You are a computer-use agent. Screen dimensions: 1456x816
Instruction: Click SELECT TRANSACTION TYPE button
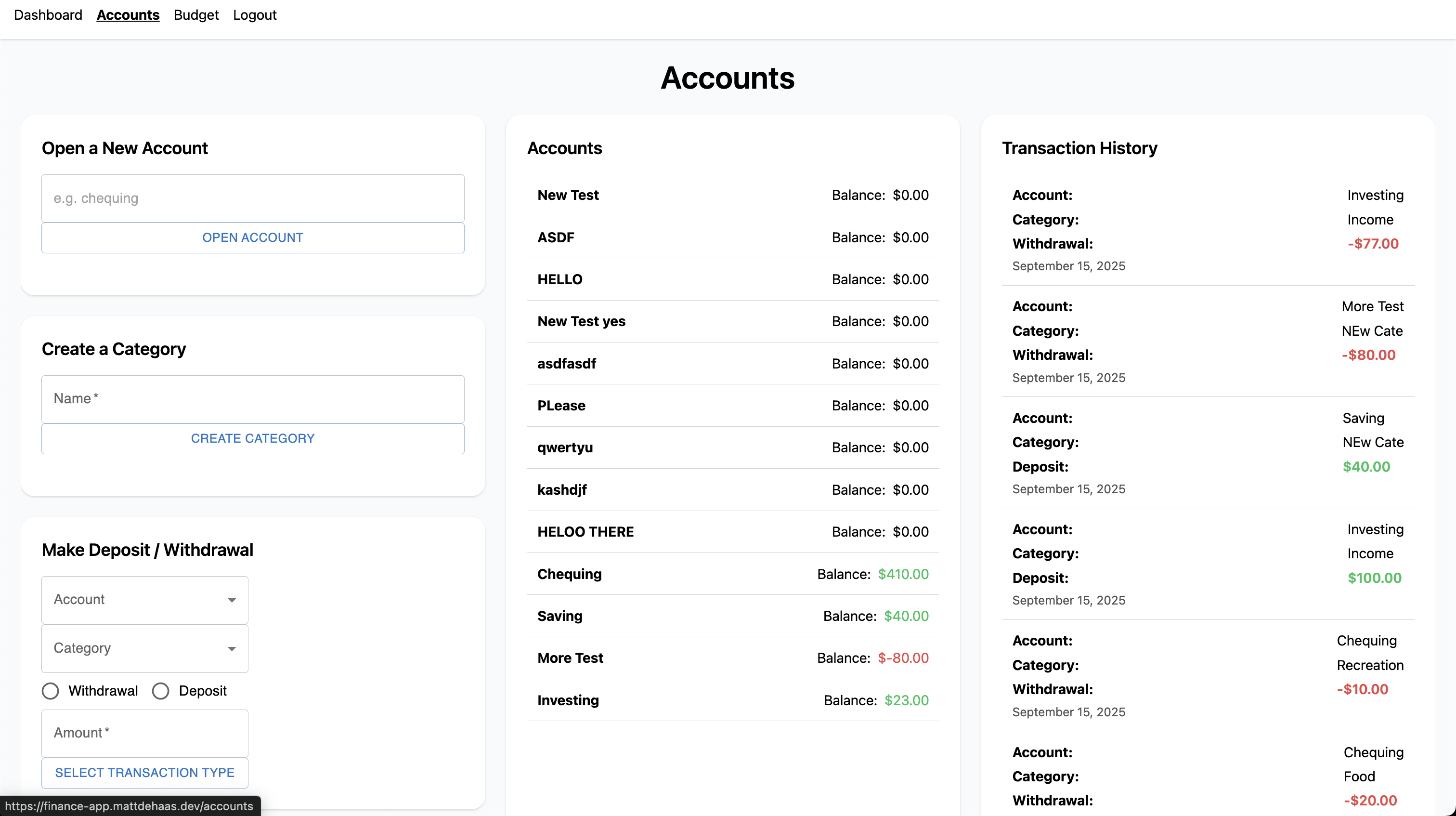pos(144,773)
